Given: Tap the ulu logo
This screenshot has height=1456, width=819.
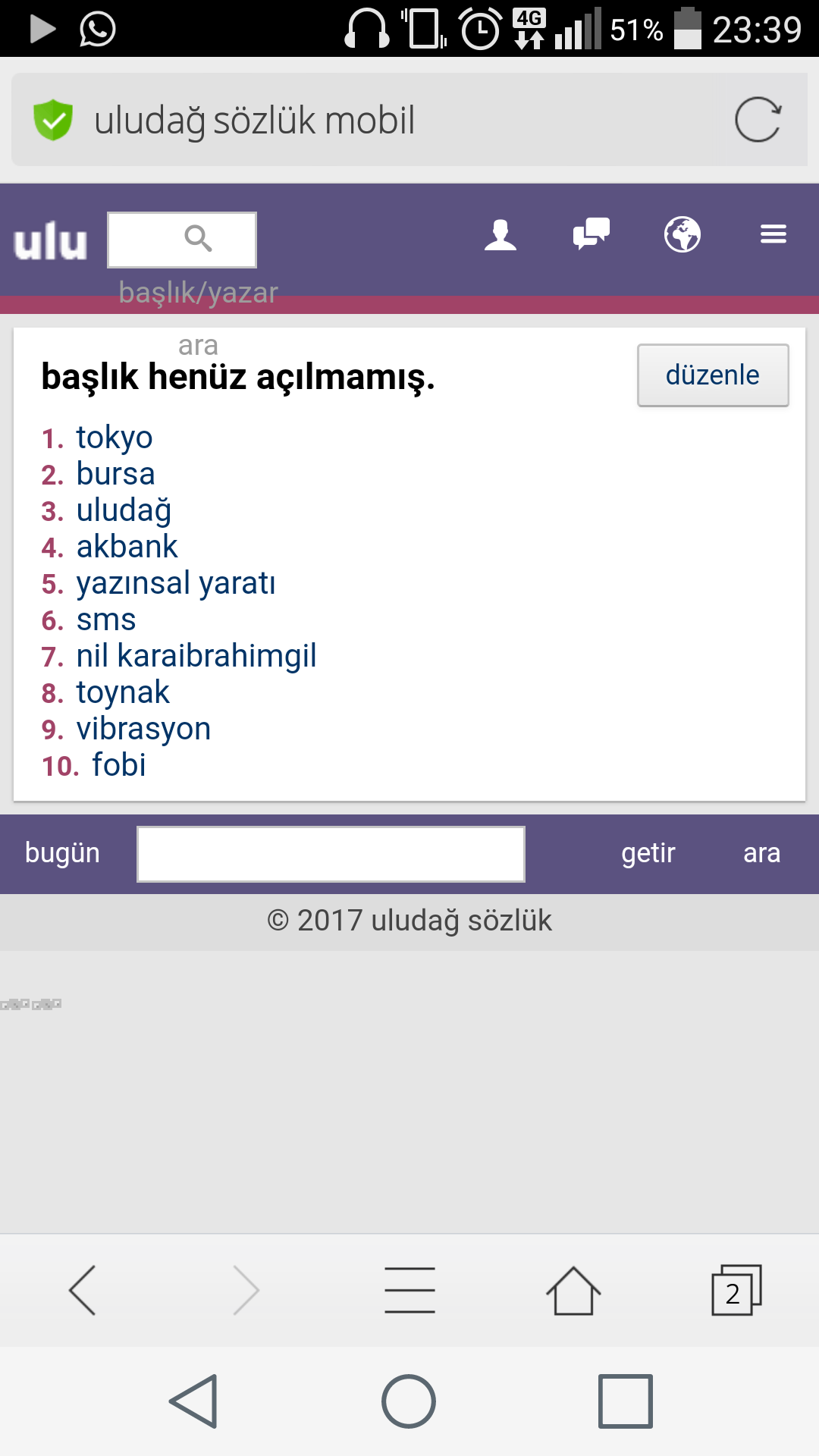Looking at the screenshot, I should point(51,242).
